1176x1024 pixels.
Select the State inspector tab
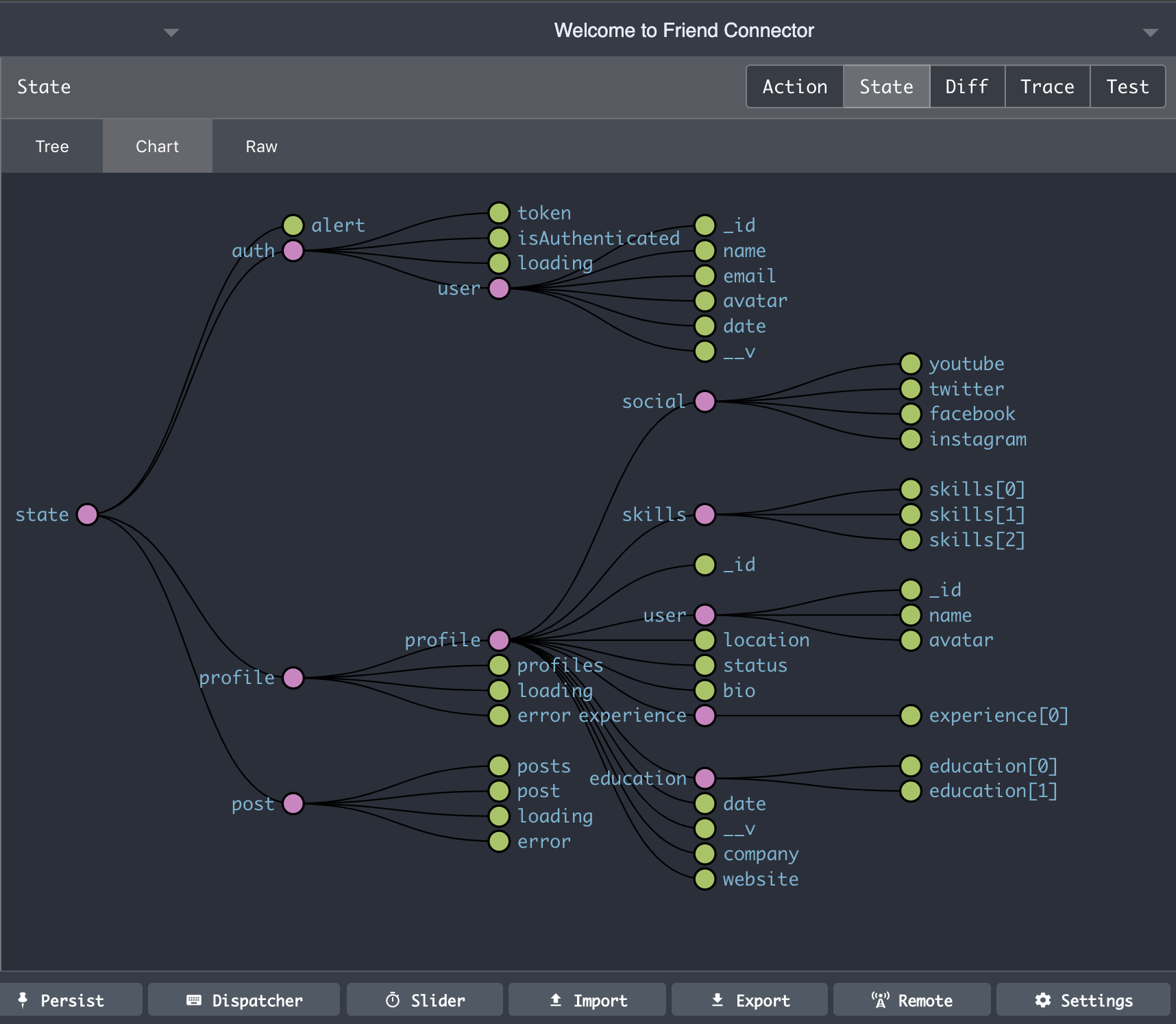pos(886,86)
